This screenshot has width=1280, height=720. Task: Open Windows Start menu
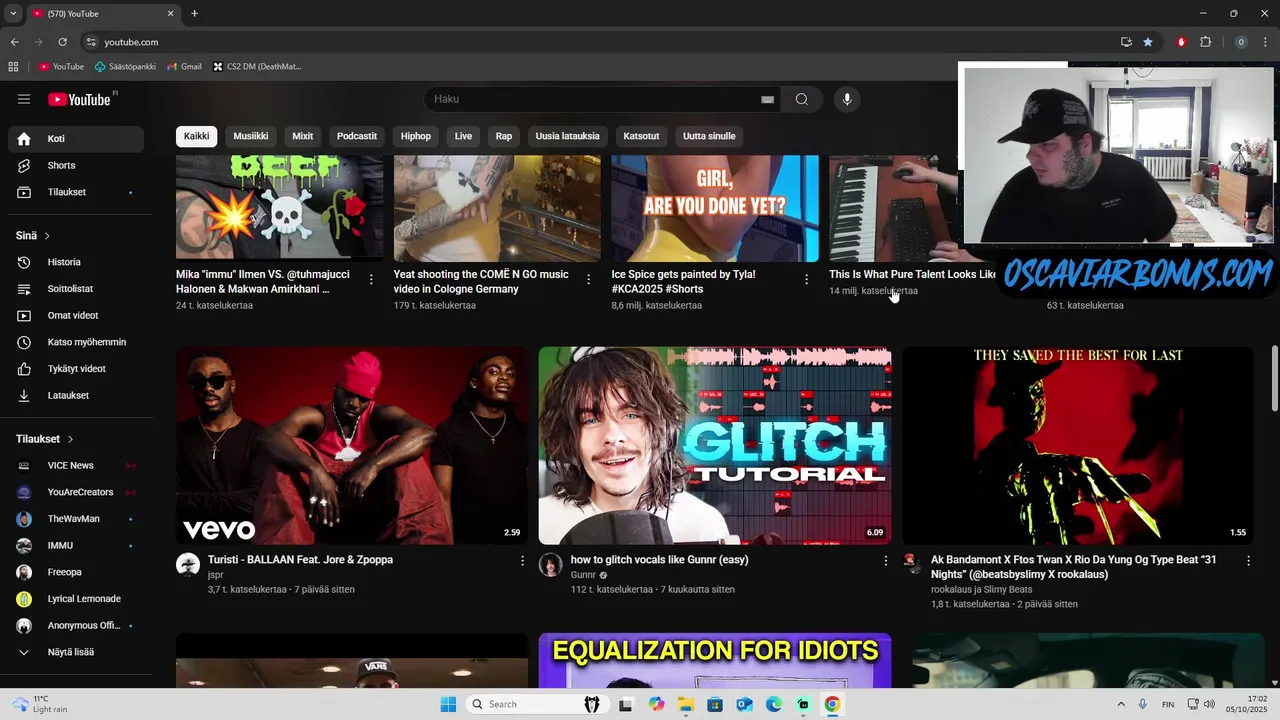(448, 704)
